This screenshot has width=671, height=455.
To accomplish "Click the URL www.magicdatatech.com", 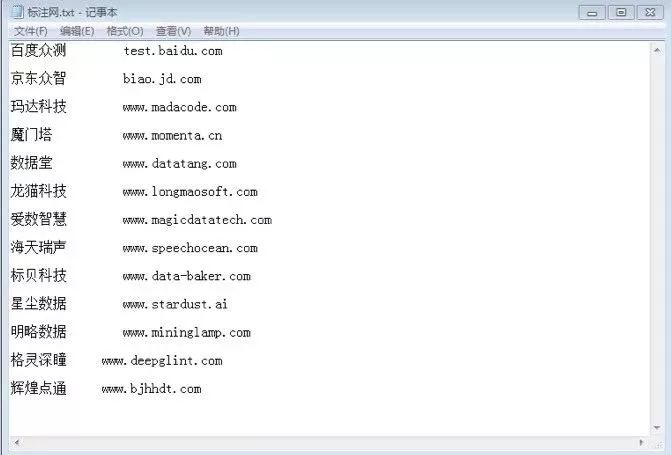I will 197,220.
